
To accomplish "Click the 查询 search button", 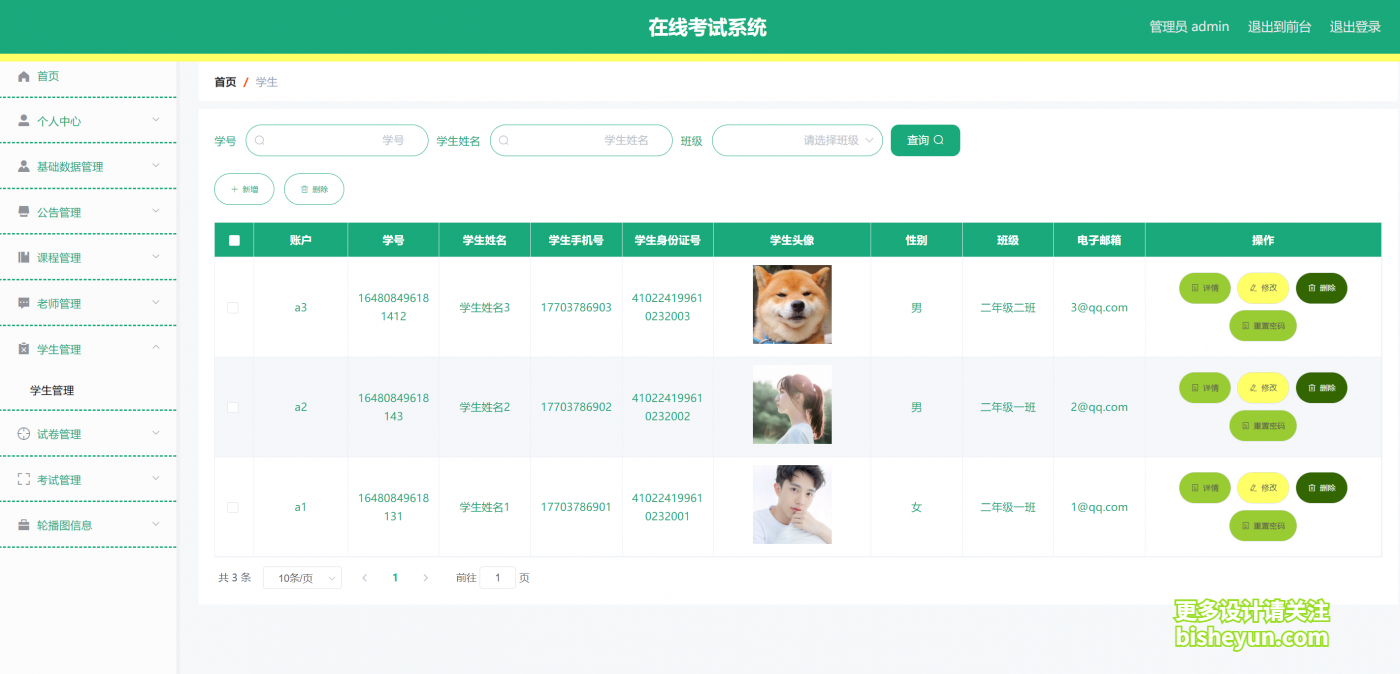I will tap(925, 140).
